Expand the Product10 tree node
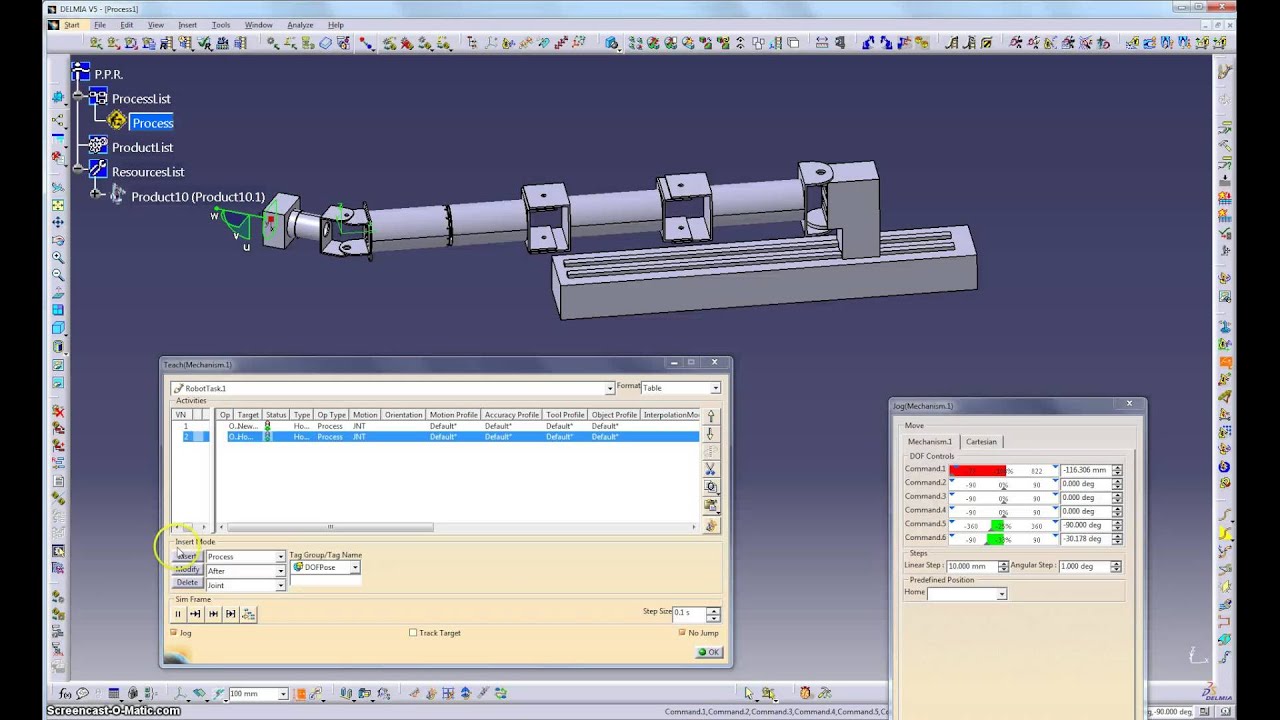Viewport: 1280px width, 720px height. [97, 195]
